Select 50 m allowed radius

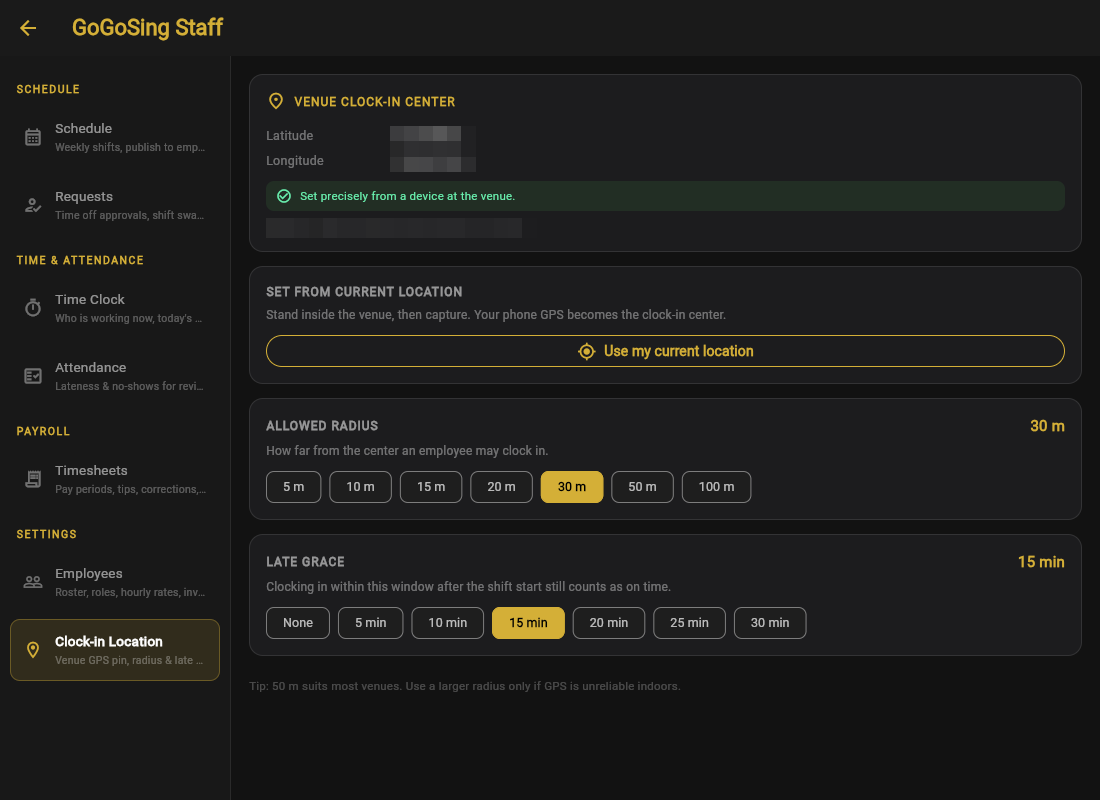pos(643,487)
